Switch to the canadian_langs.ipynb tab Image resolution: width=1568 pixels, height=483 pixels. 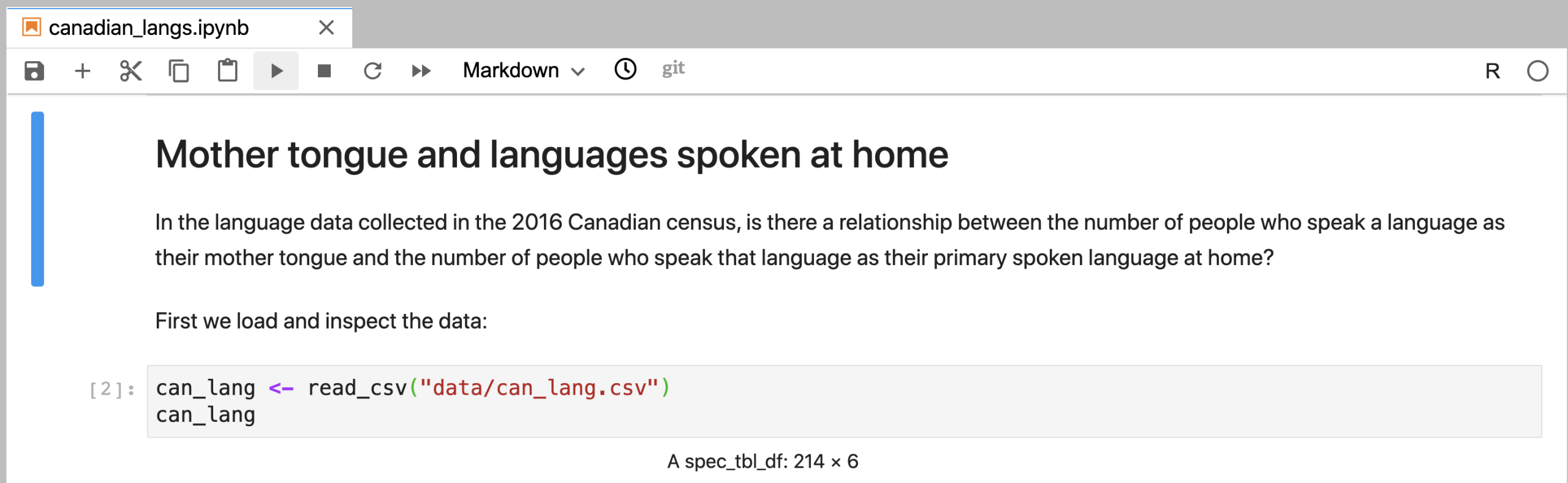[149, 28]
